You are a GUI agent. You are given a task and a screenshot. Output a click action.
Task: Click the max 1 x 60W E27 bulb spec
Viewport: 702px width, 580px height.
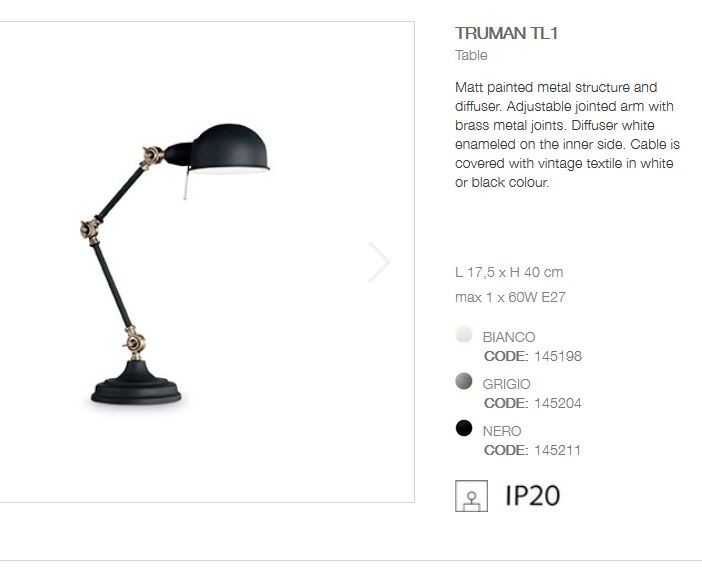[x=510, y=297]
